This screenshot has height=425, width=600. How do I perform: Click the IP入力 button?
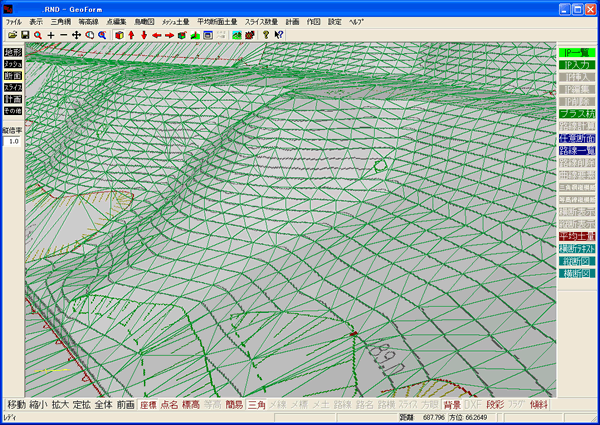tap(577, 65)
